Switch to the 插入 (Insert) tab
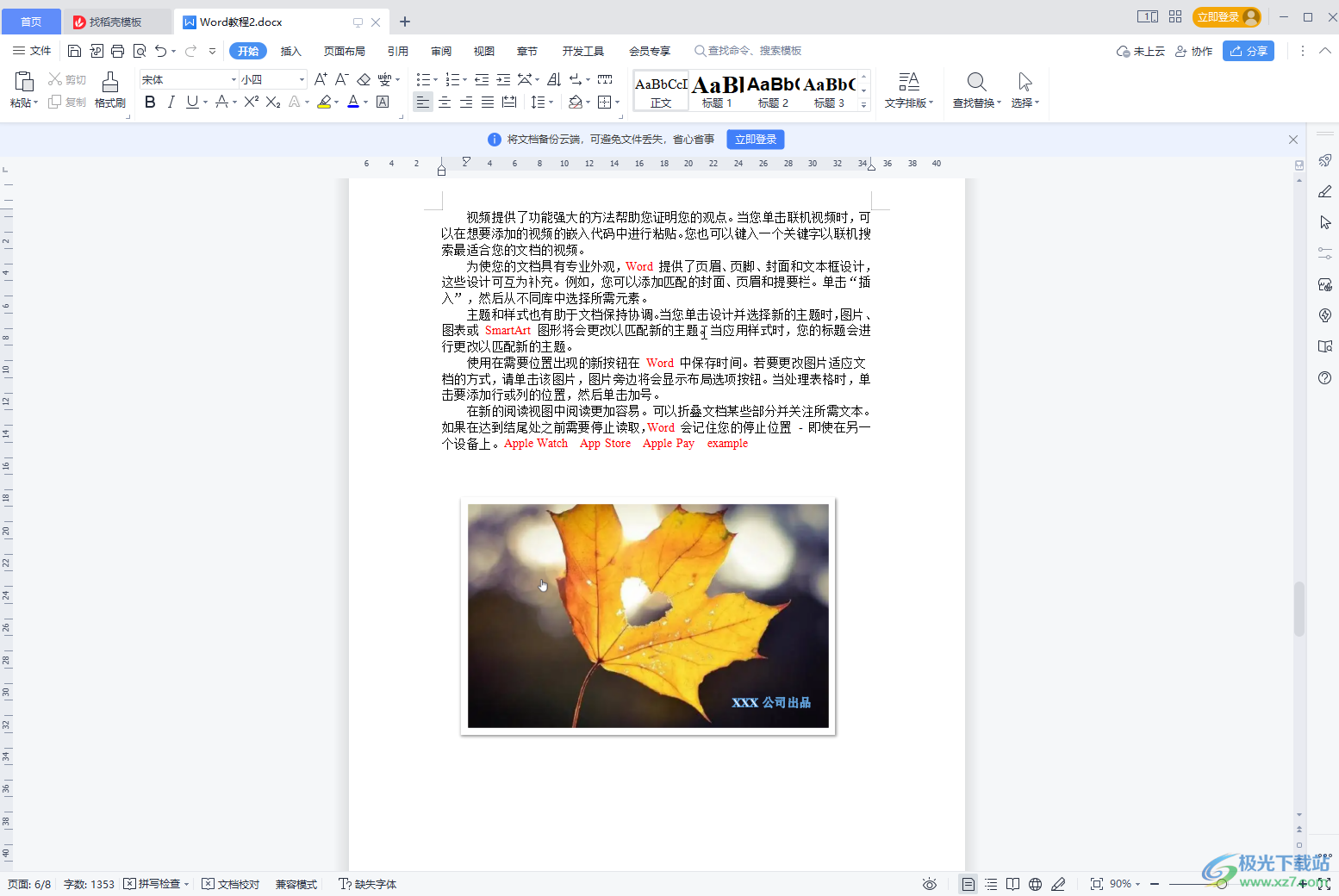Image resolution: width=1339 pixels, height=896 pixels. point(290,51)
